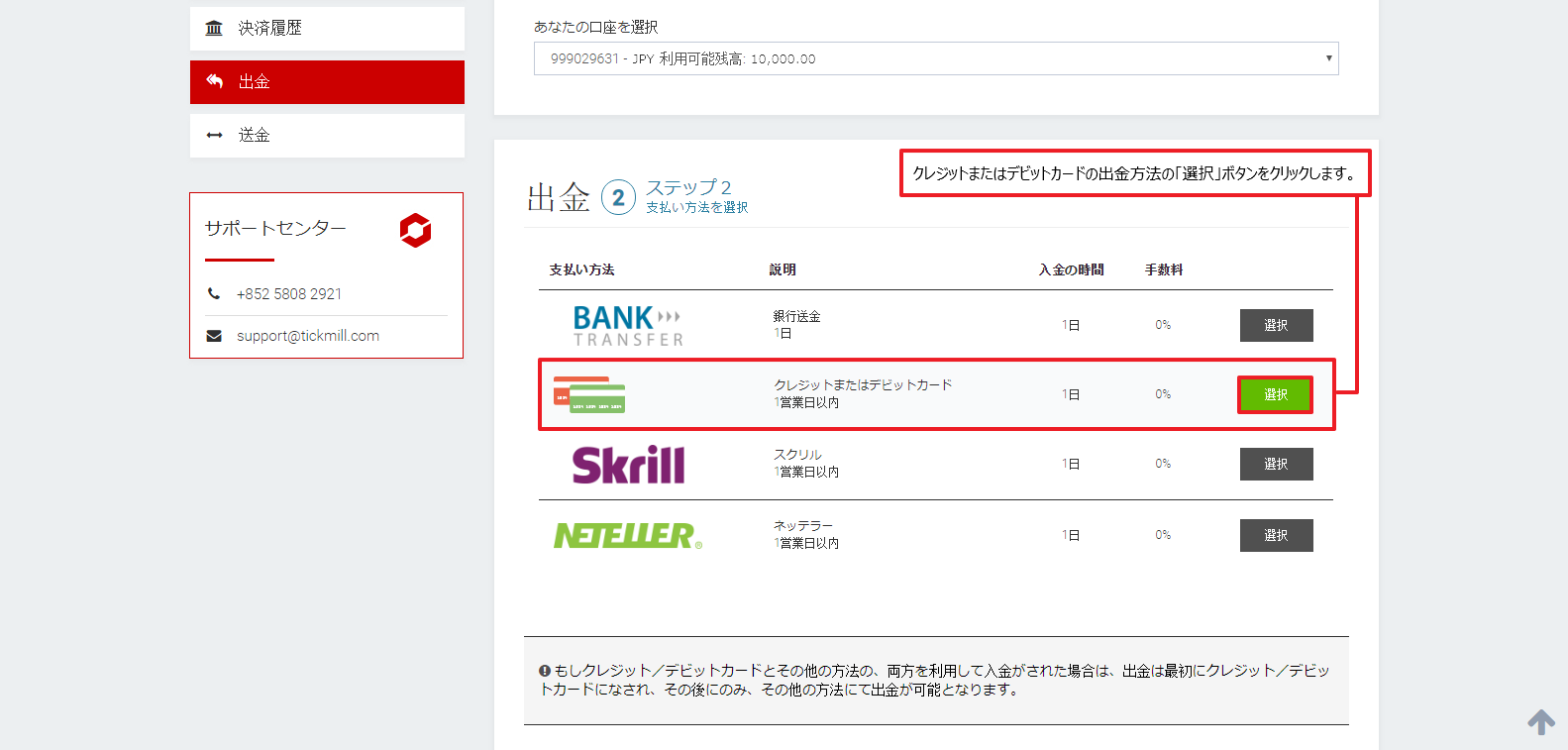Click the 支払い方法を選択 step subtitle
1568x750 pixels.
coord(697,207)
